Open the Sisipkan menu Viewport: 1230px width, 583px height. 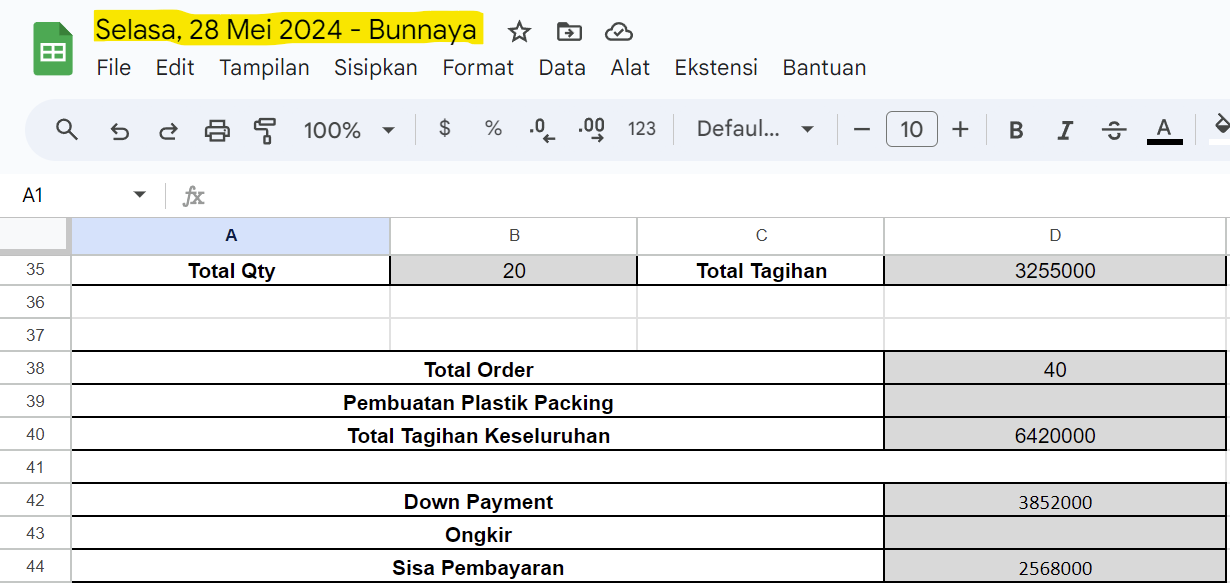[x=376, y=68]
